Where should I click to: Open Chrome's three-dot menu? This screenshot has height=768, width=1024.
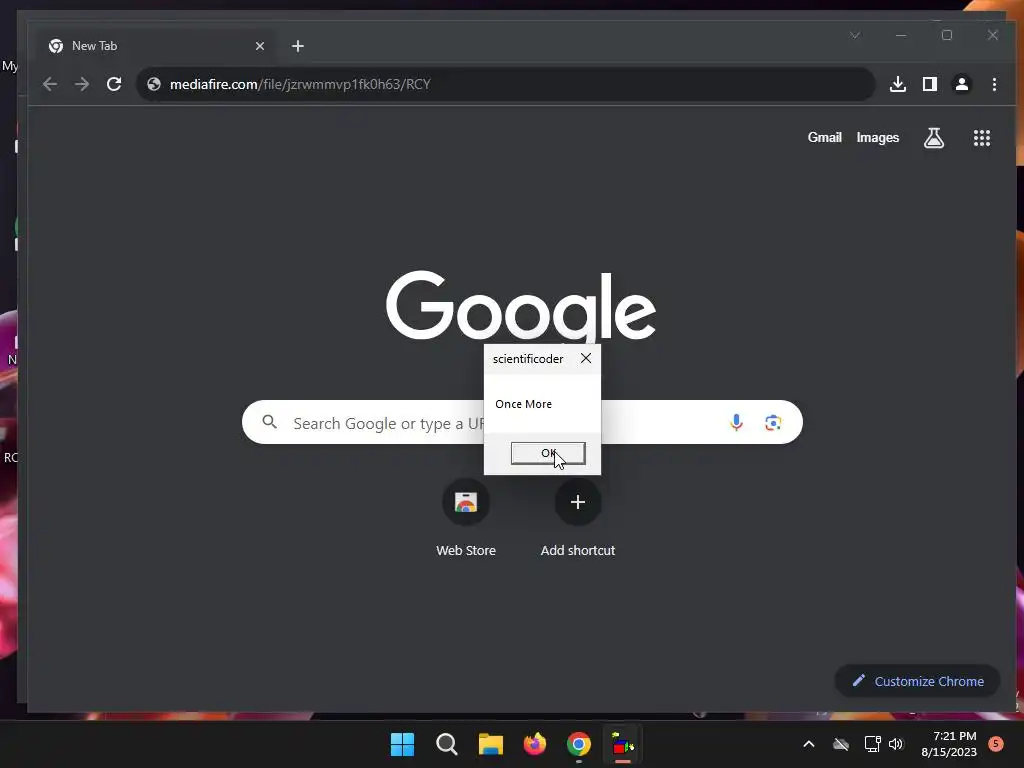point(994,84)
